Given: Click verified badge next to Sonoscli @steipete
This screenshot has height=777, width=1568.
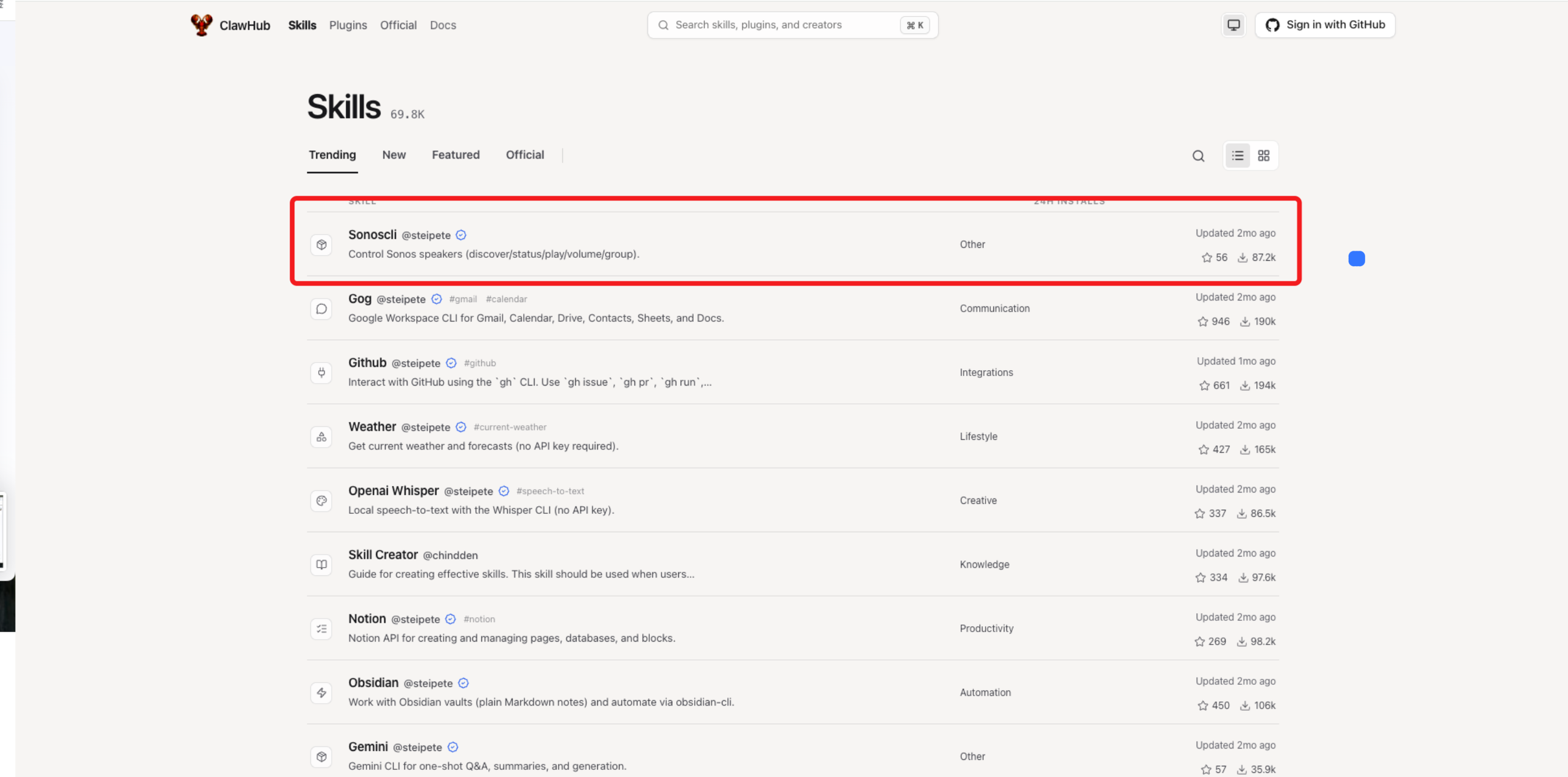Looking at the screenshot, I should tap(461, 235).
